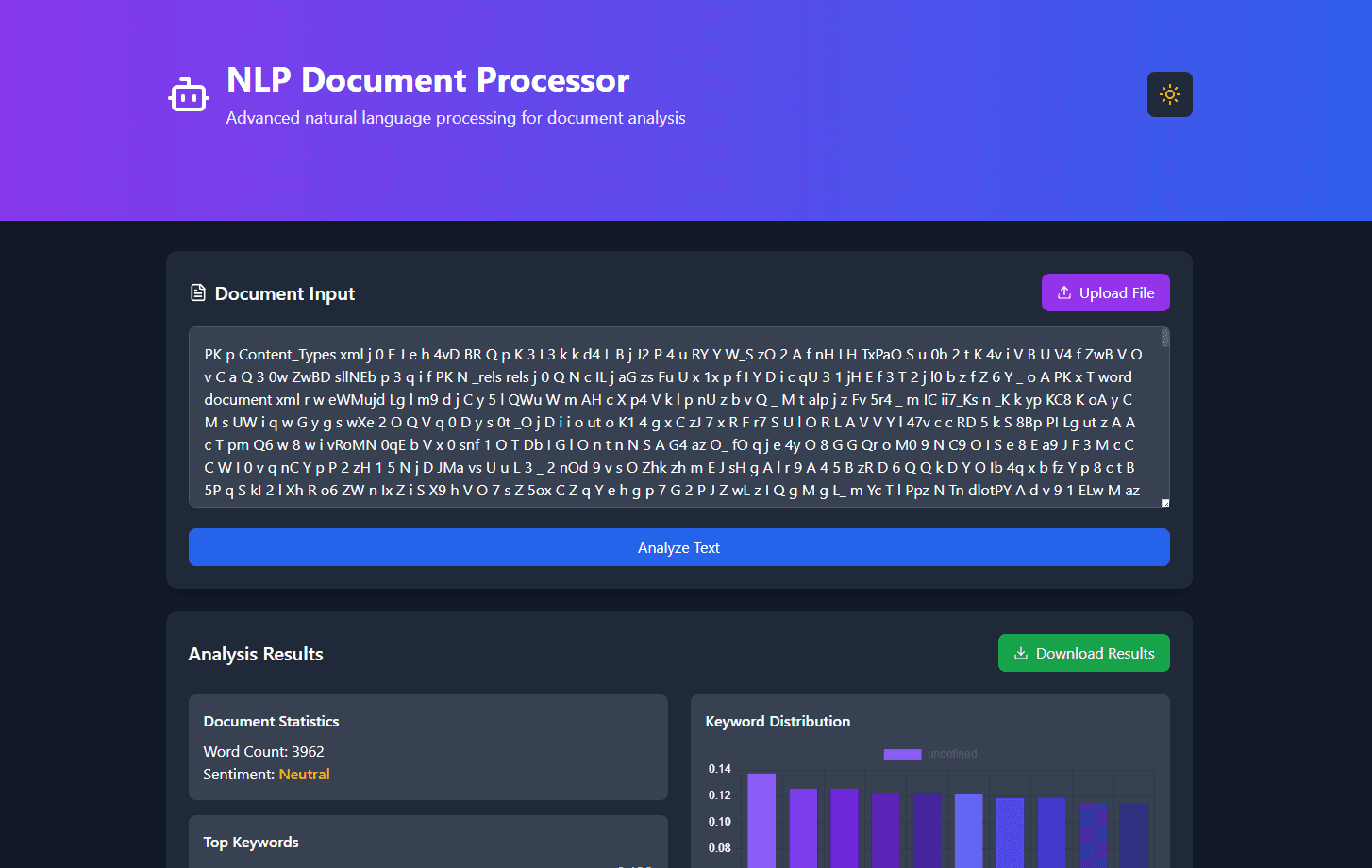Click the 'Document Statistics' heading
The width and height of the screenshot is (1372, 868).
[271, 721]
